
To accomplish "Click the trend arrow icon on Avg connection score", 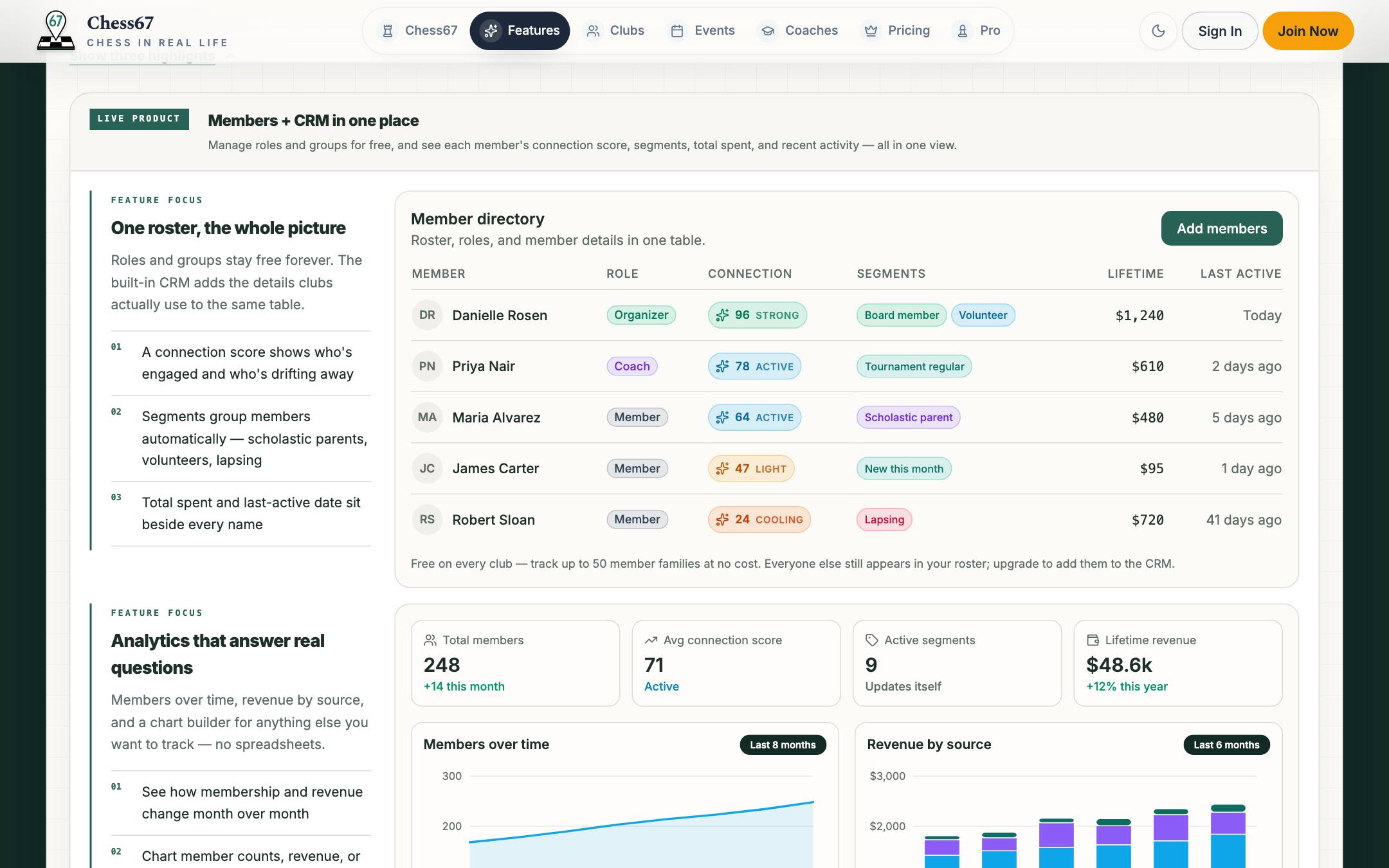I will [x=651, y=640].
